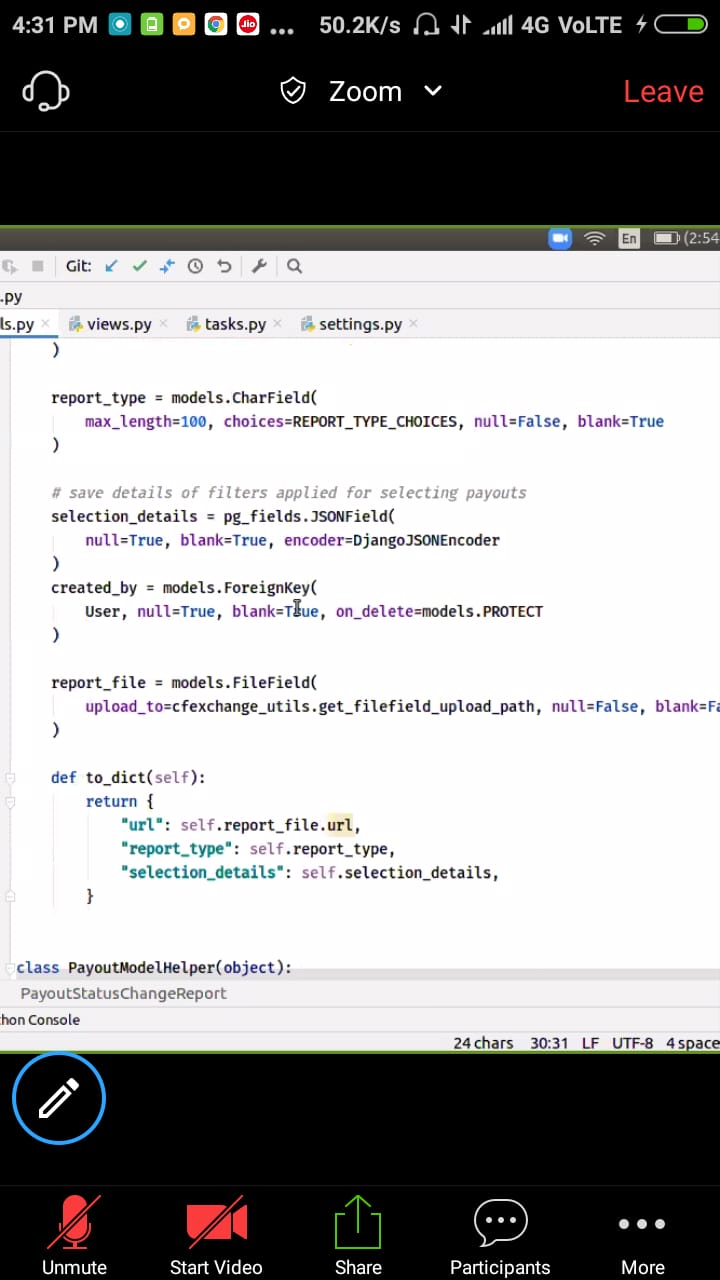Click Git commit checkmark icon
This screenshot has width=720, height=1280.
coord(139,266)
